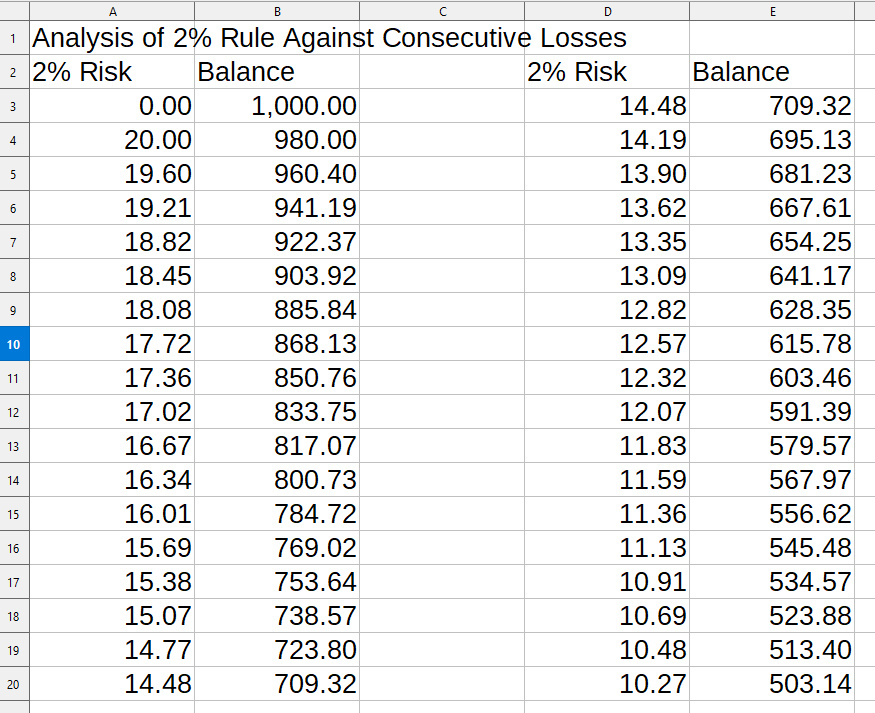Viewport: 875px width, 713px height.
Task: Click the row 1 header
Action: 14,38
